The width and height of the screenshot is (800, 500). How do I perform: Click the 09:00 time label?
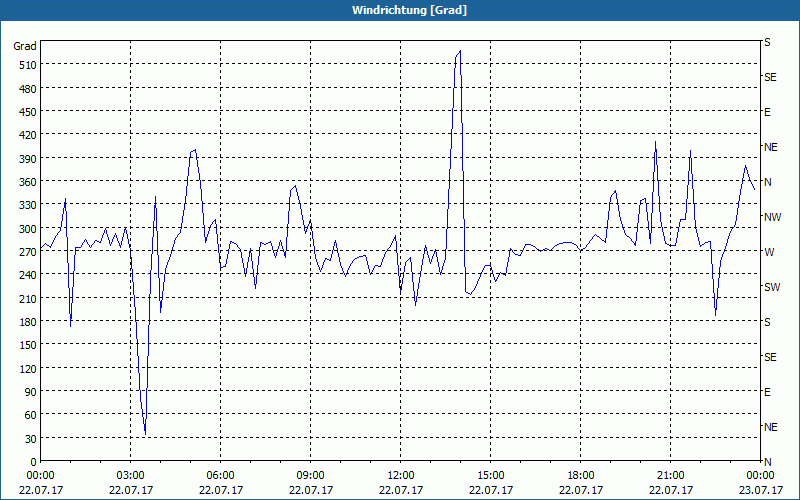310,476
